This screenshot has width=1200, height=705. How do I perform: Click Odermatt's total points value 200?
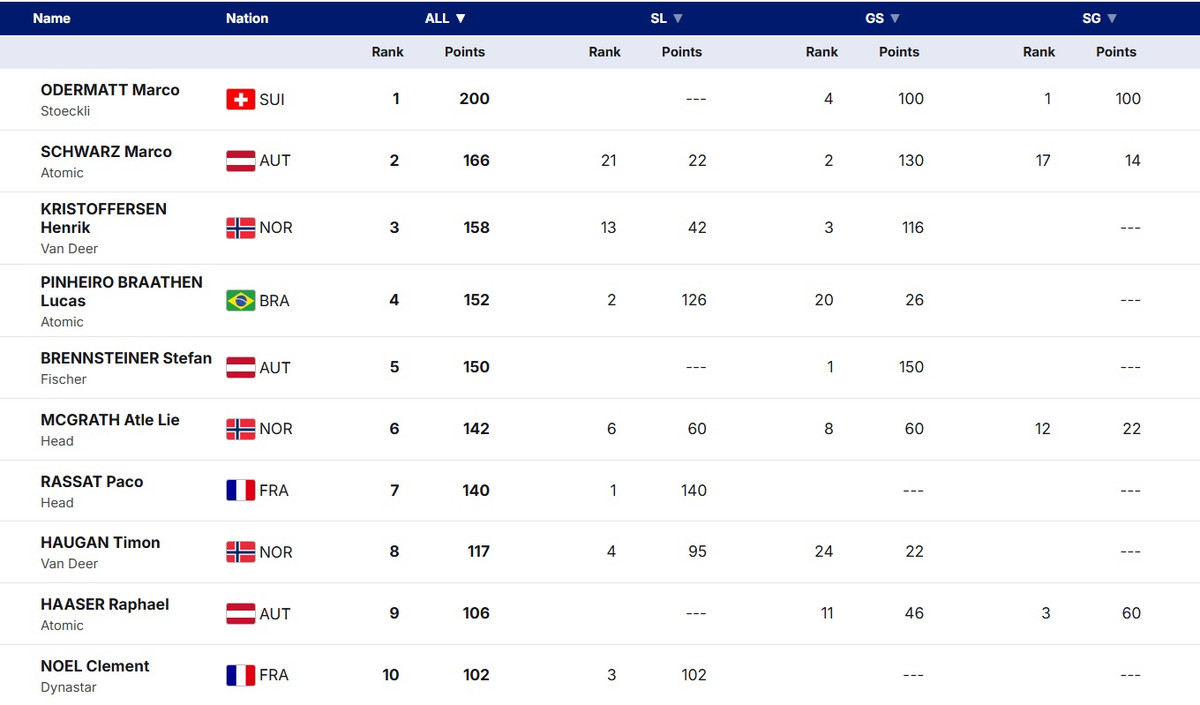(474, 99)
